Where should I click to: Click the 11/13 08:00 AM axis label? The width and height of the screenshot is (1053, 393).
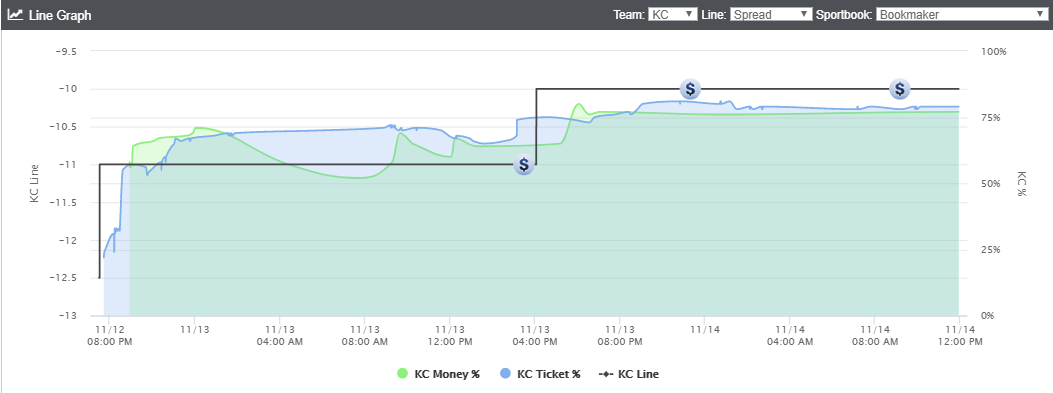365,335
